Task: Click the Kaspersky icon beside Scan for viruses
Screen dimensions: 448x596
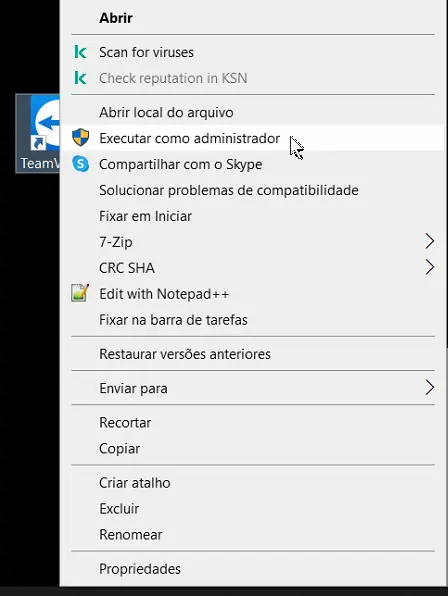Action: point(80,52)
